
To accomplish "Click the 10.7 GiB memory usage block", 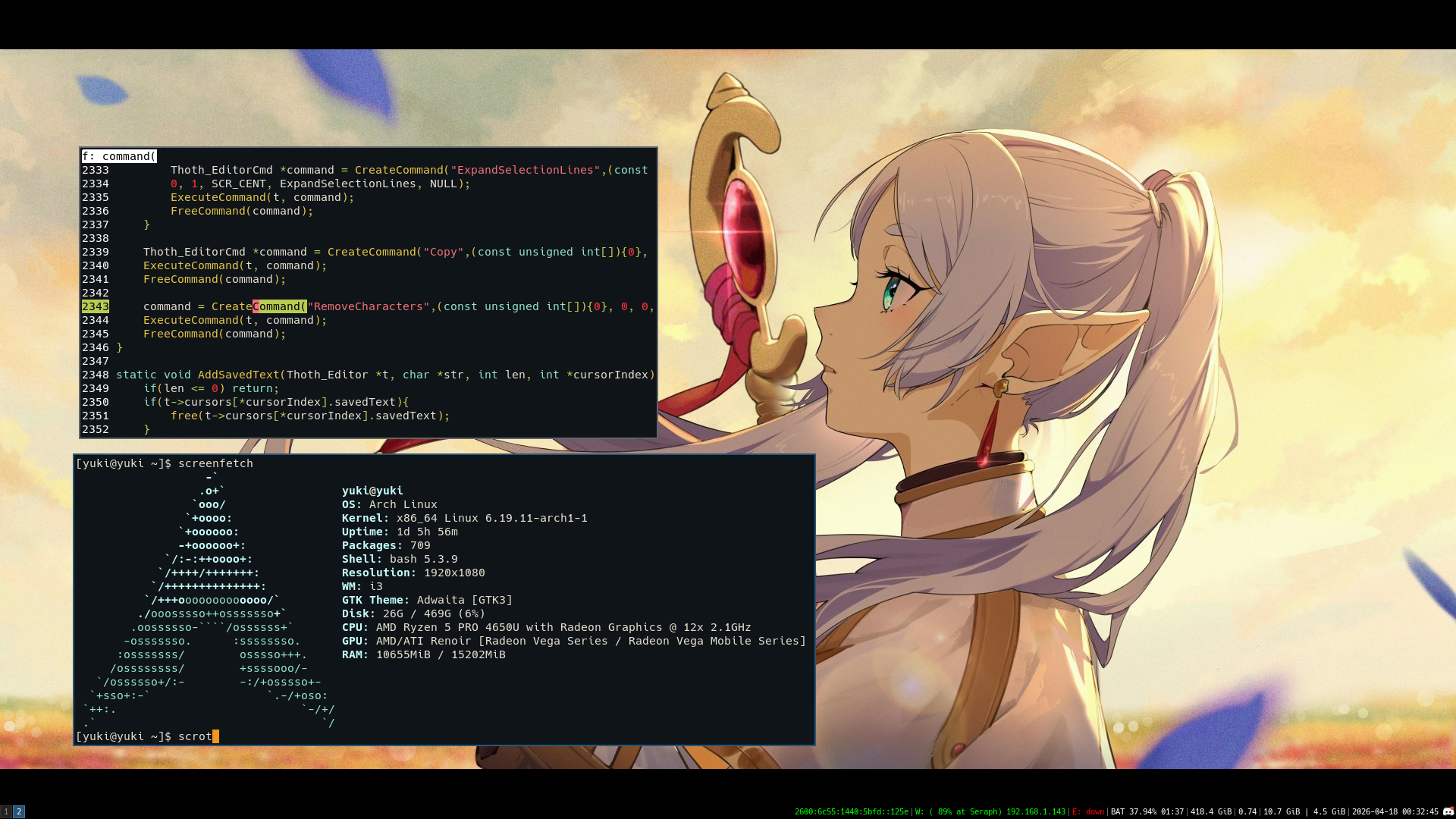I will [1281, 811].
